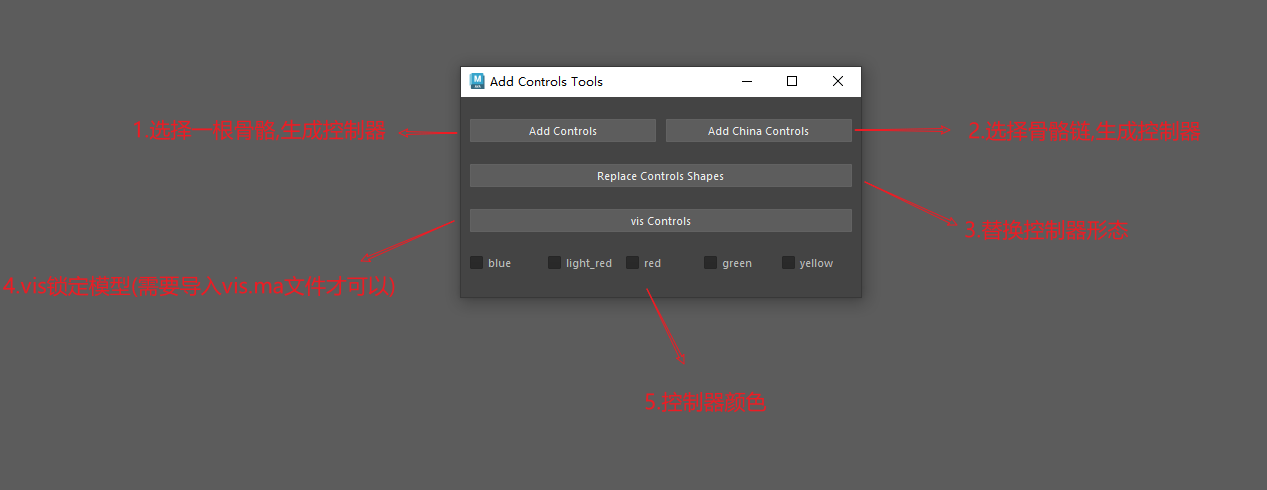Select the yellow checkbox
Screen dimensions: 1267x490
point(789,263)
